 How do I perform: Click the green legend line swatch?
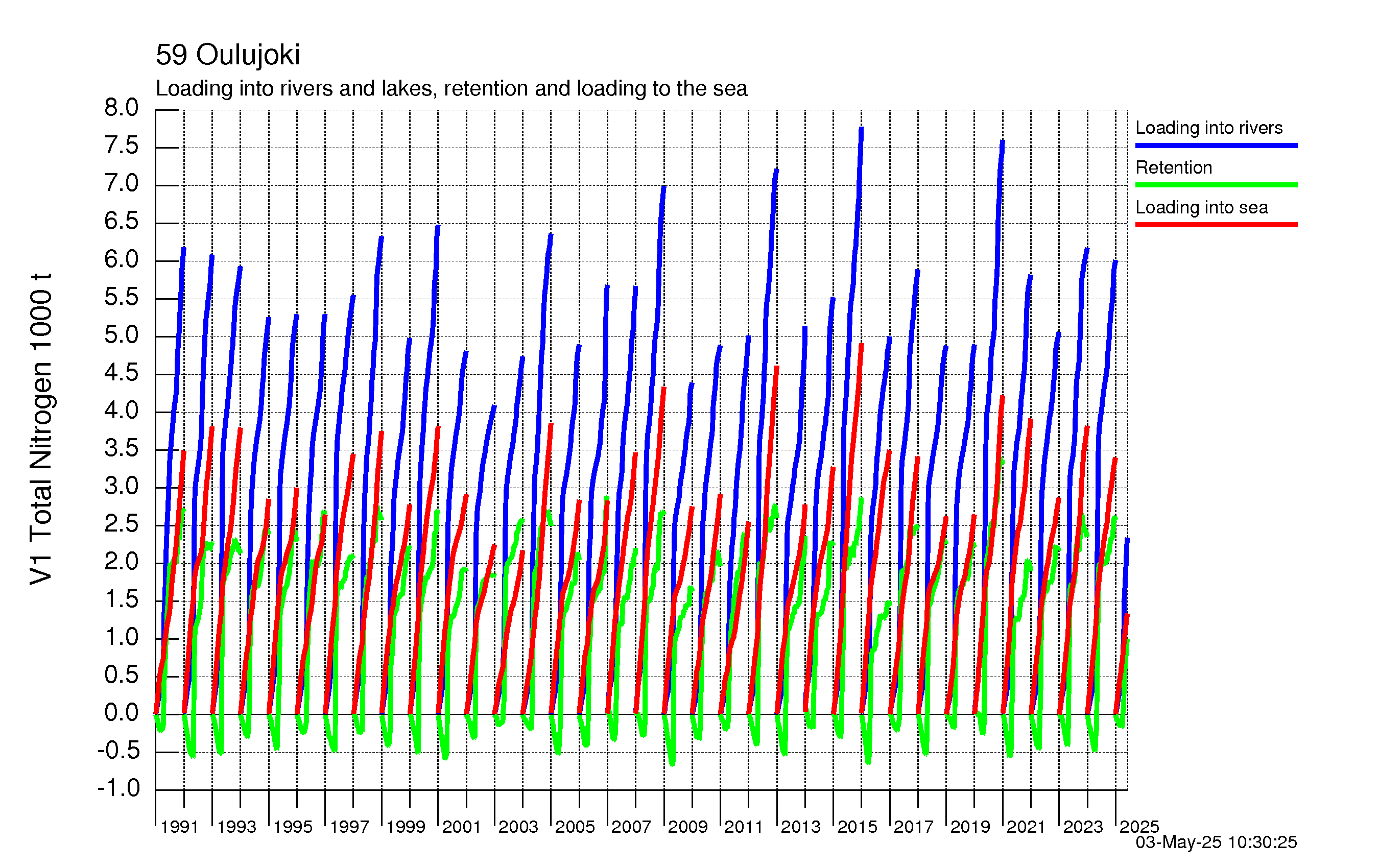1217,185
